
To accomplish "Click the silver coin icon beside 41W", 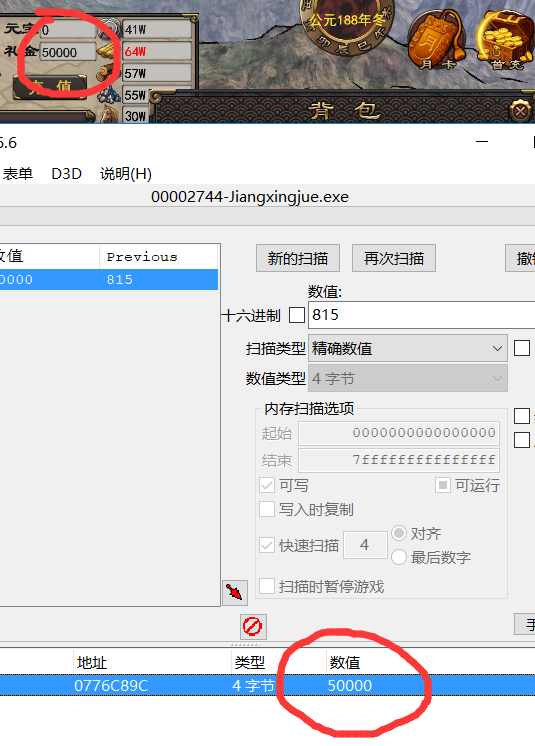I will click(x=109, y=29).
